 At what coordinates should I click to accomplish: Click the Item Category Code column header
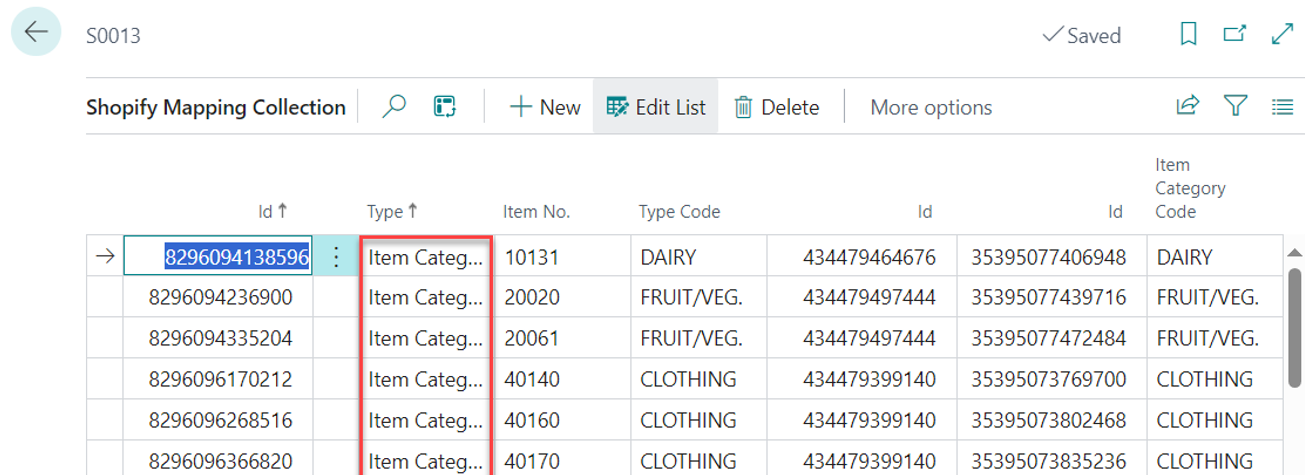click(x=1190, y=188)
